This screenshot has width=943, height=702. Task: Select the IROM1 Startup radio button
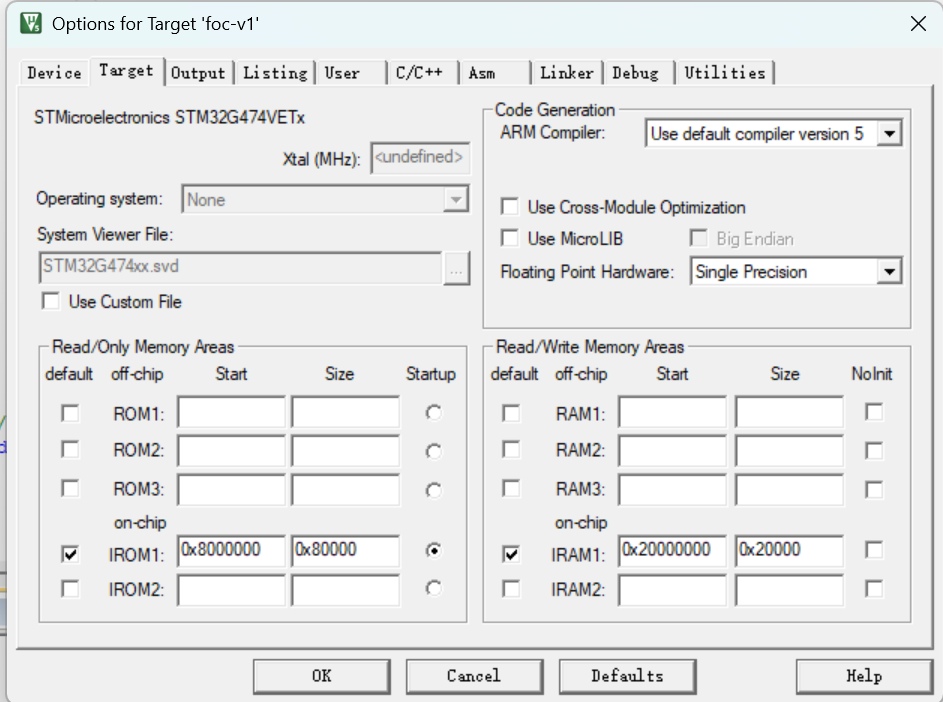tap(433, 550)
